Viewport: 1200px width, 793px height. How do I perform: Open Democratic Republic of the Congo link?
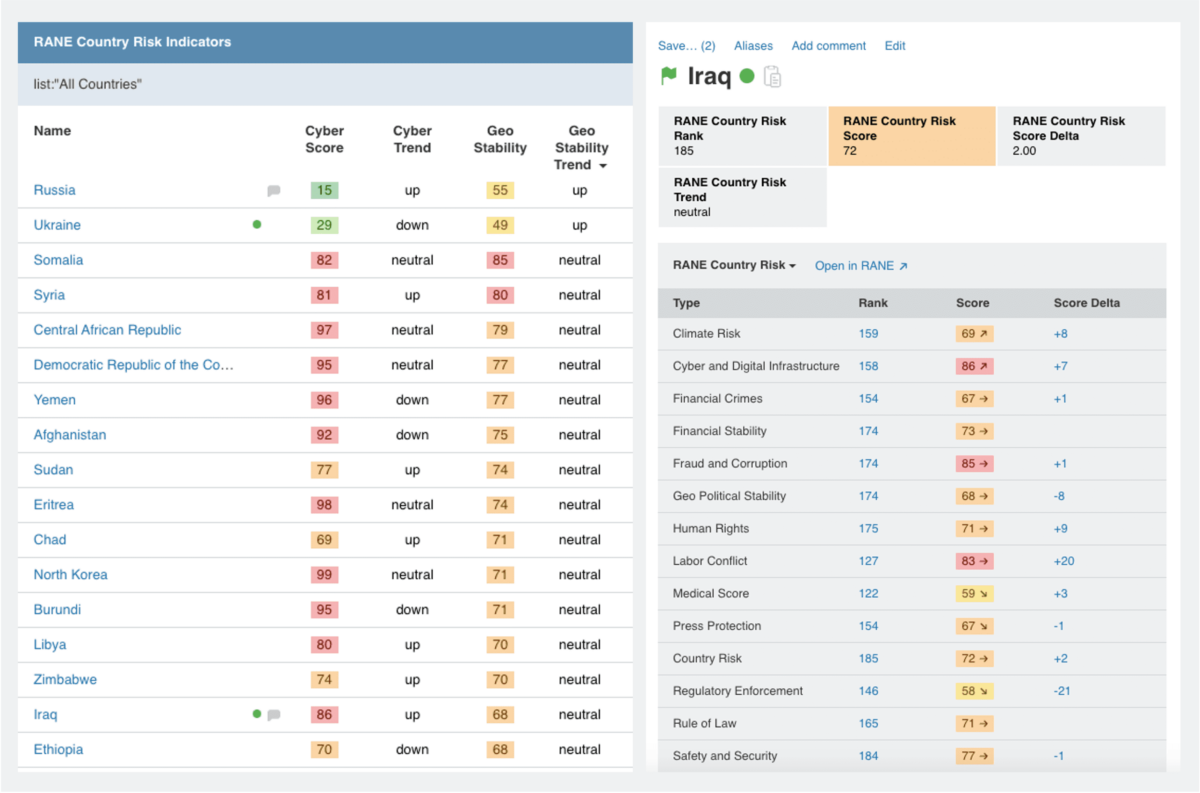[134, 365]
